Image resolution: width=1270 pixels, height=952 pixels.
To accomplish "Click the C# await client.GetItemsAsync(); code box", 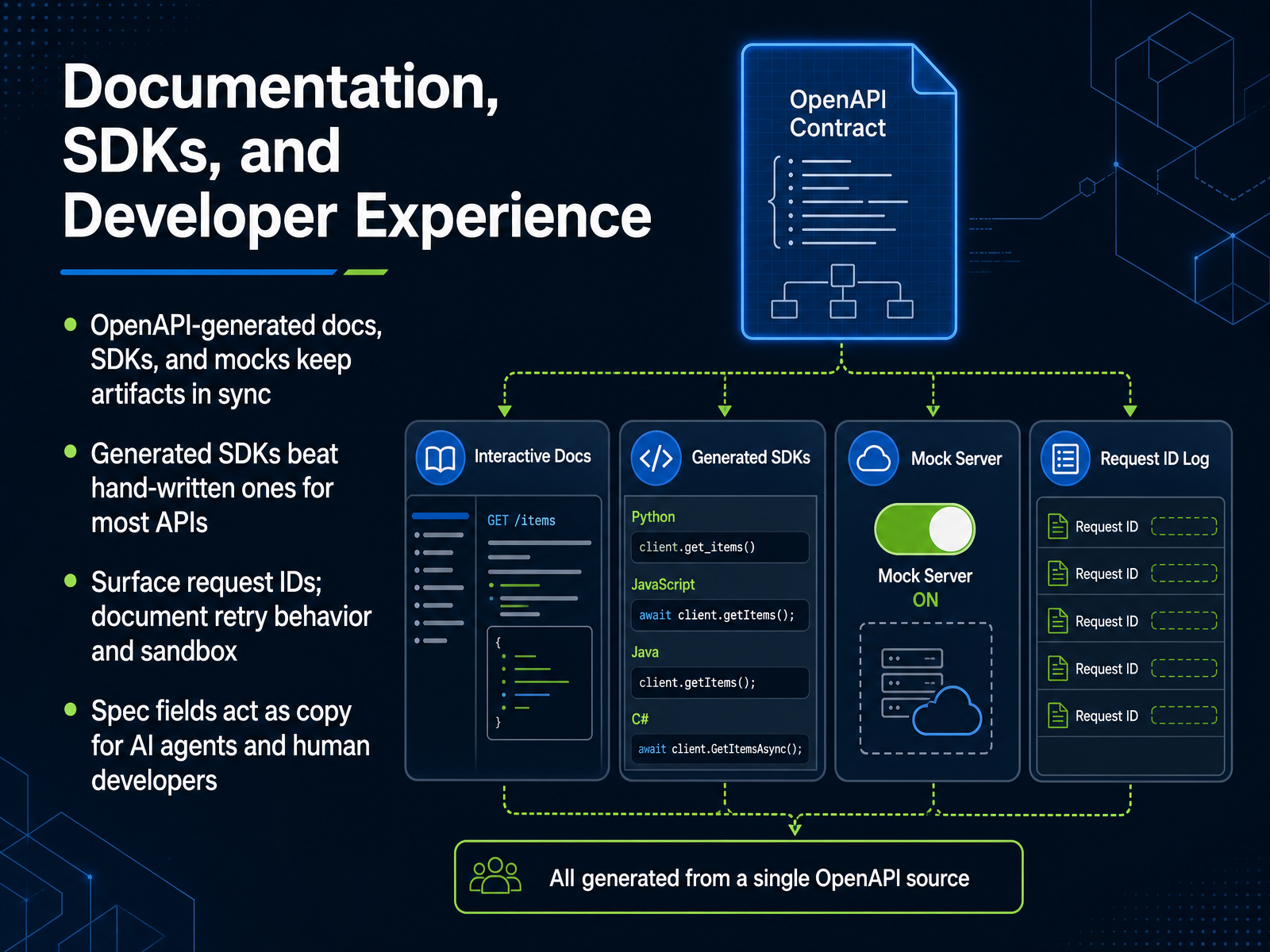I will pyautogui.click(x=720, y=749).
